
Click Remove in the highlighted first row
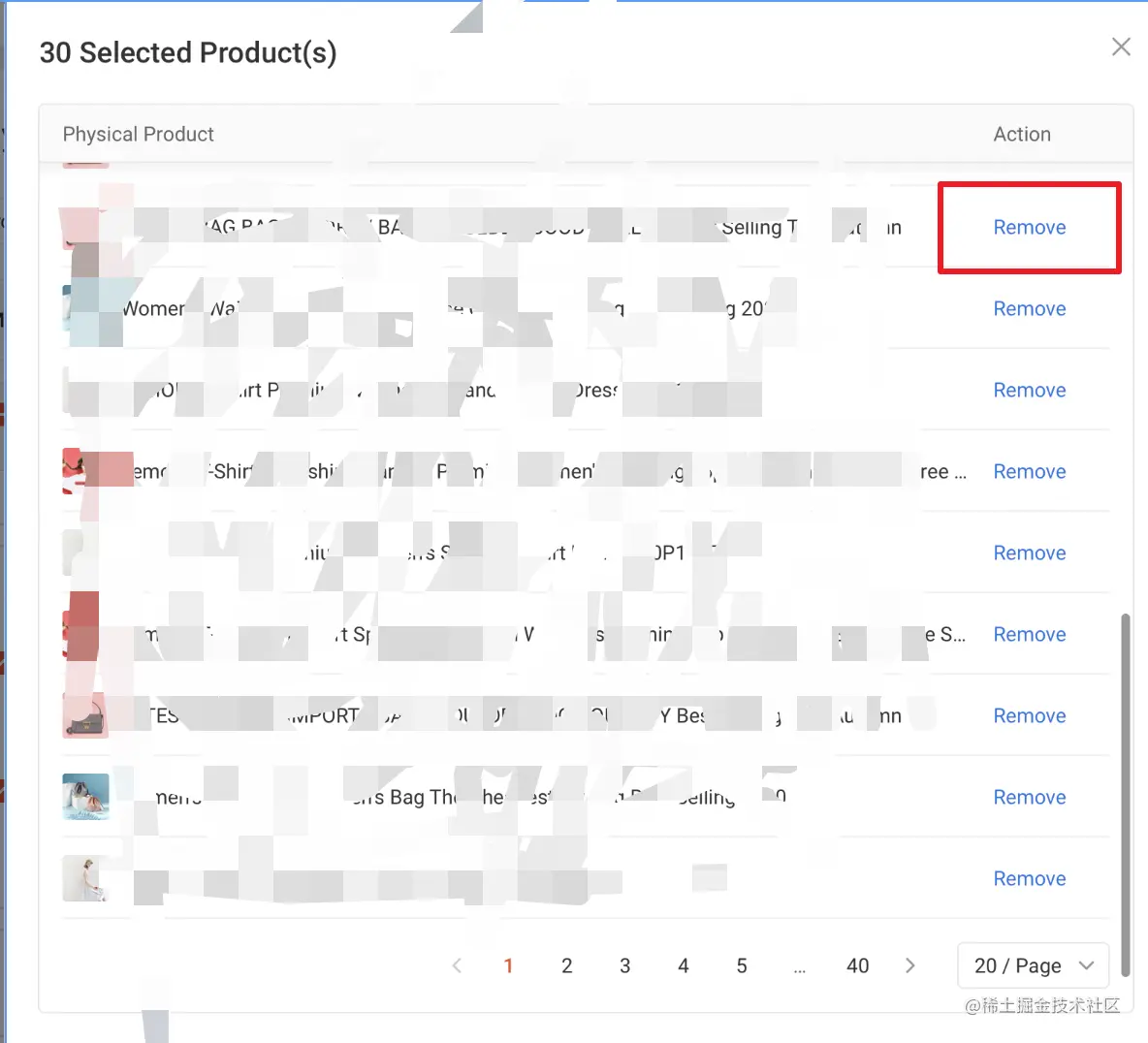click(x=1029, y=228)
